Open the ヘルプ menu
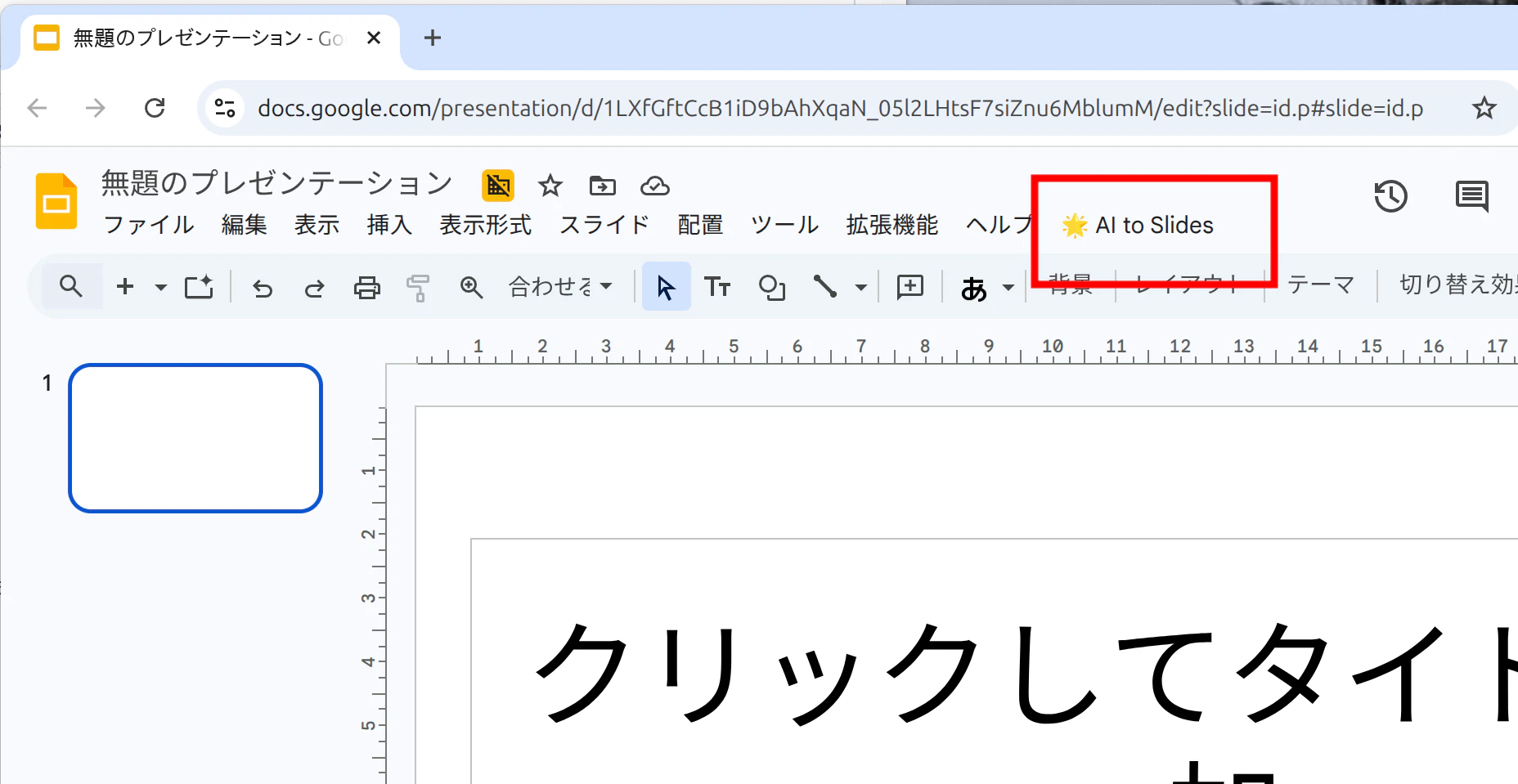This screenshot has width=1518, height=784. [x=999, y=225]
